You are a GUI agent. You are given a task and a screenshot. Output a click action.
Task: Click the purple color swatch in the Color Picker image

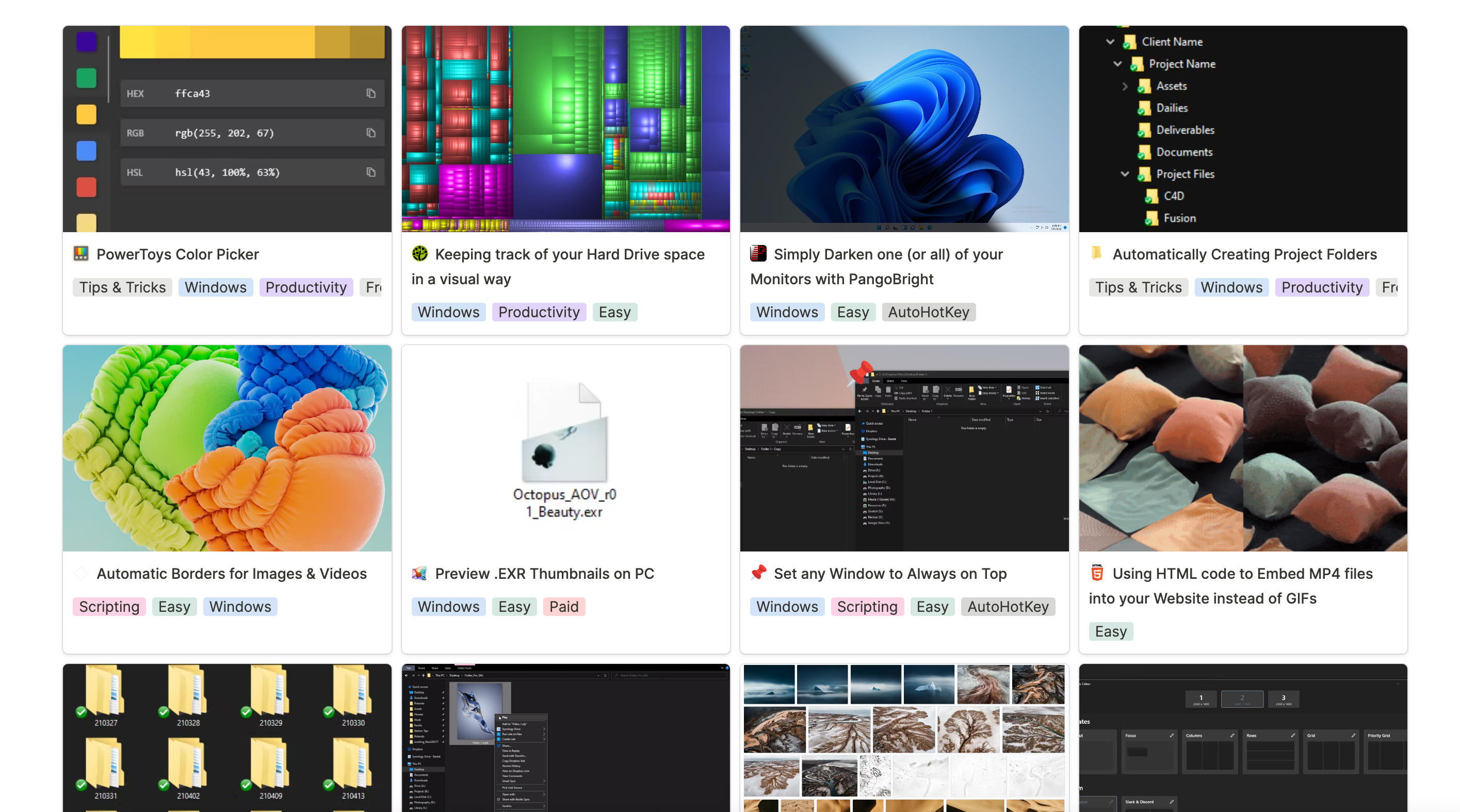click(x=86, y=41)
